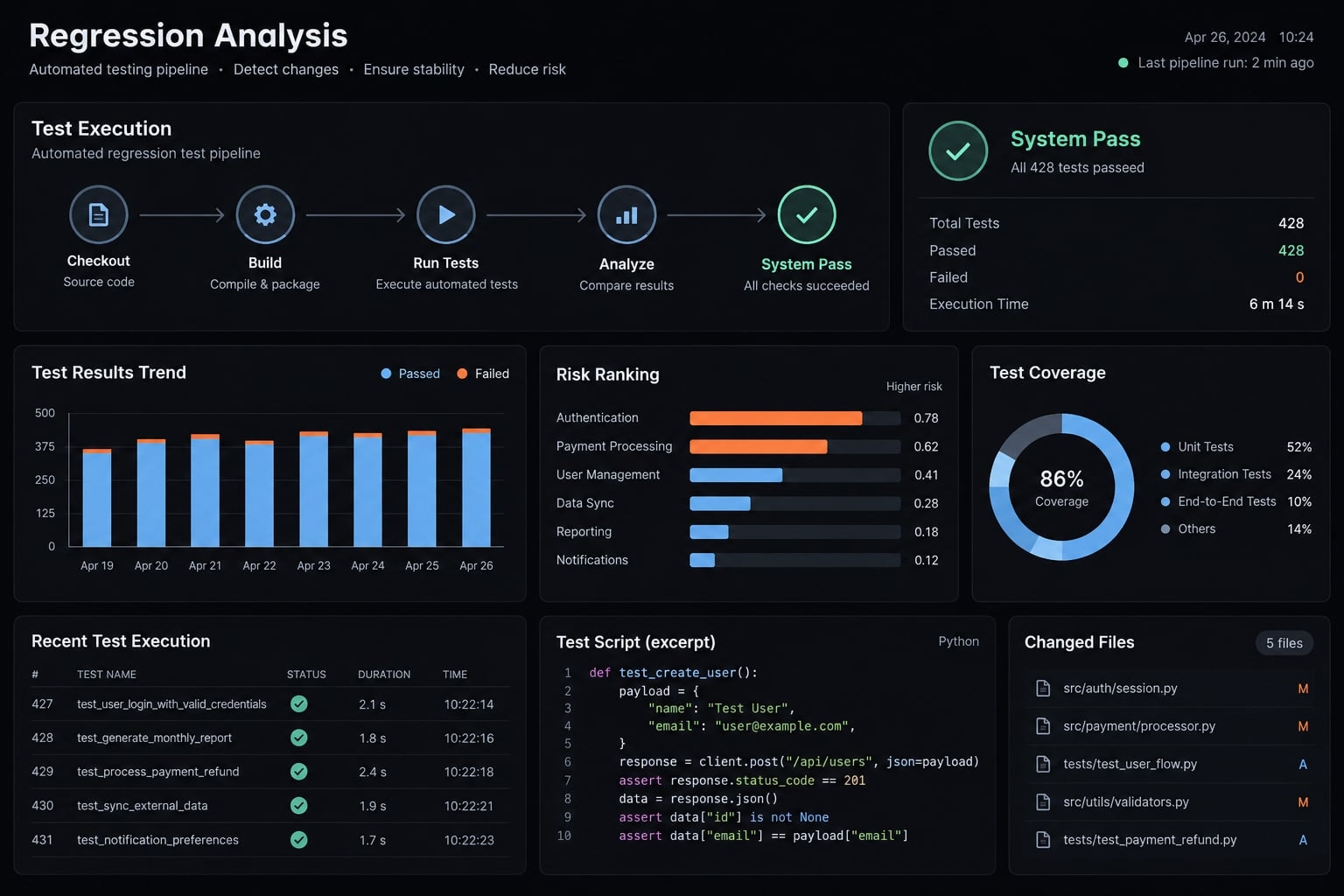Click status check for test_generate_monthly_report

pyautogui.click(x=299, y=738)
